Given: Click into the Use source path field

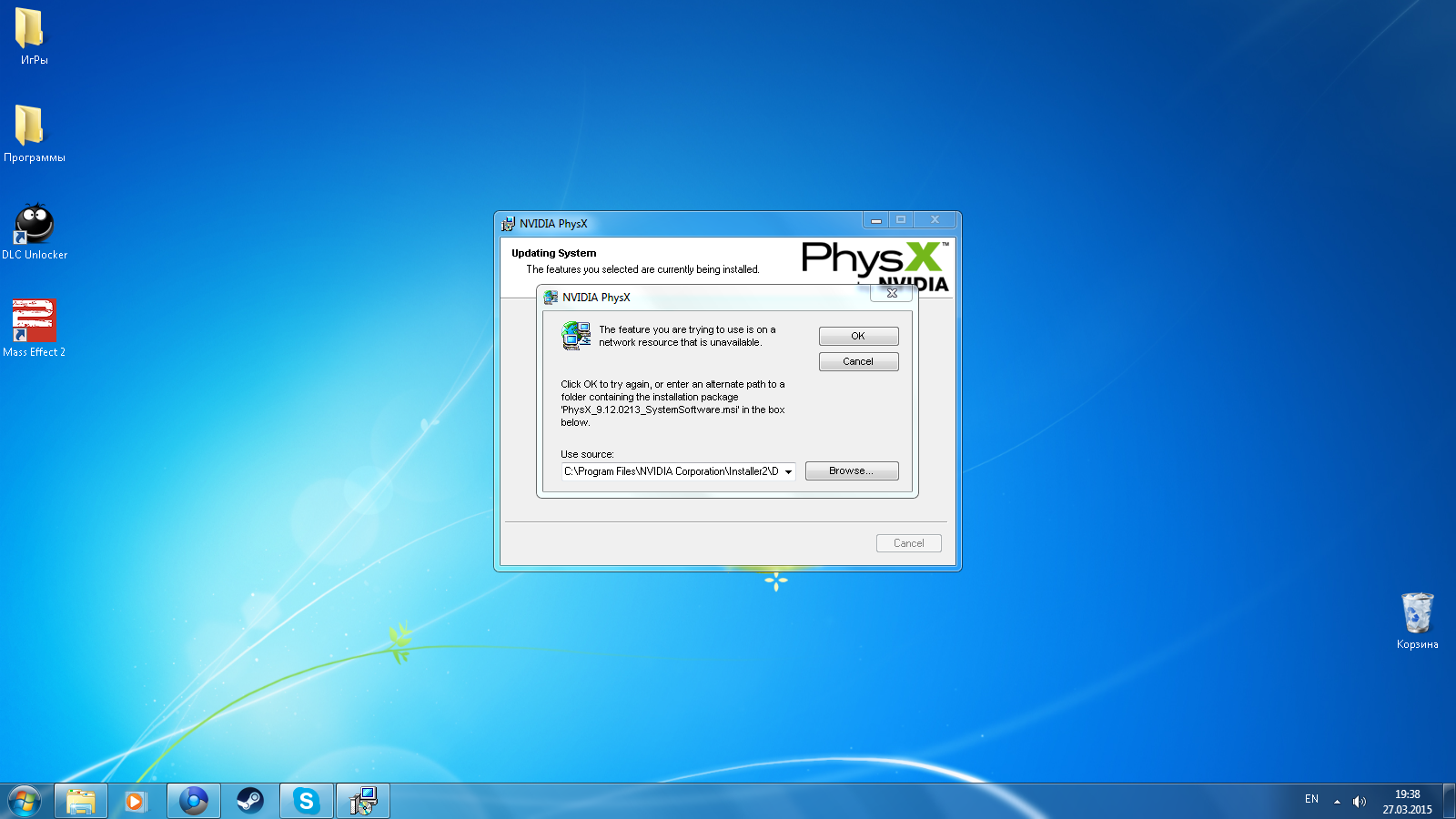Looking at the screenshot, I should pos(672,471).
